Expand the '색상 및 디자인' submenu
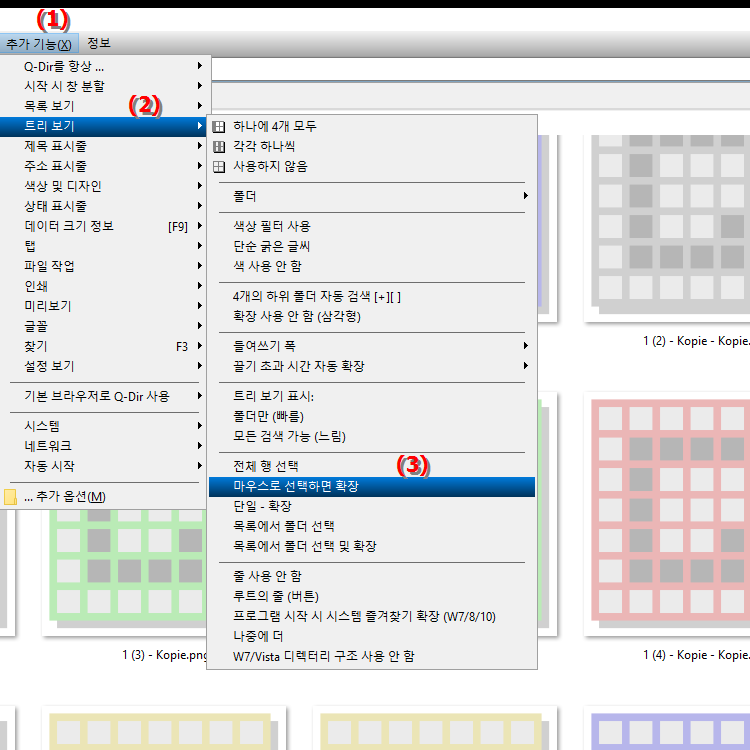The height and width of the screenshot is (750, 750). [103, 186]
